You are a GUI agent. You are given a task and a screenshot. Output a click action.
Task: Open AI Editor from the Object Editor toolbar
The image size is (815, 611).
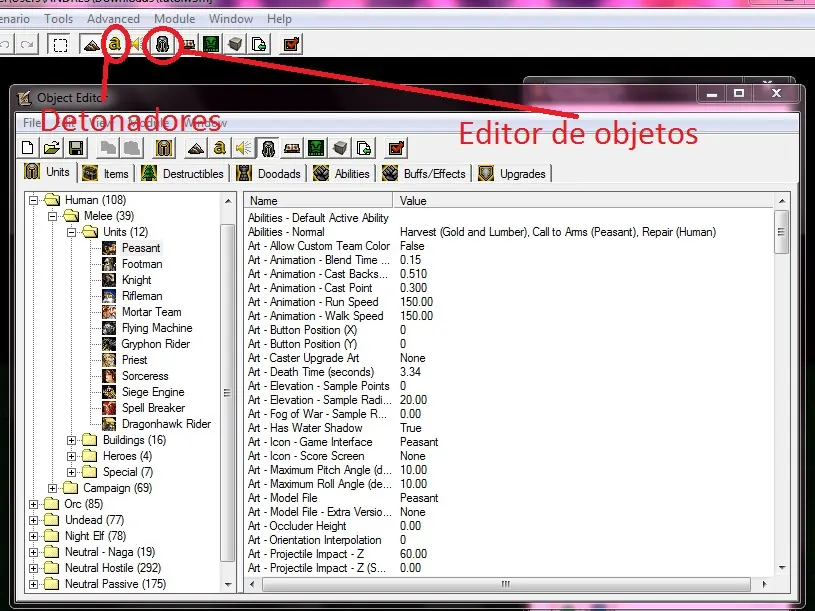316,149
